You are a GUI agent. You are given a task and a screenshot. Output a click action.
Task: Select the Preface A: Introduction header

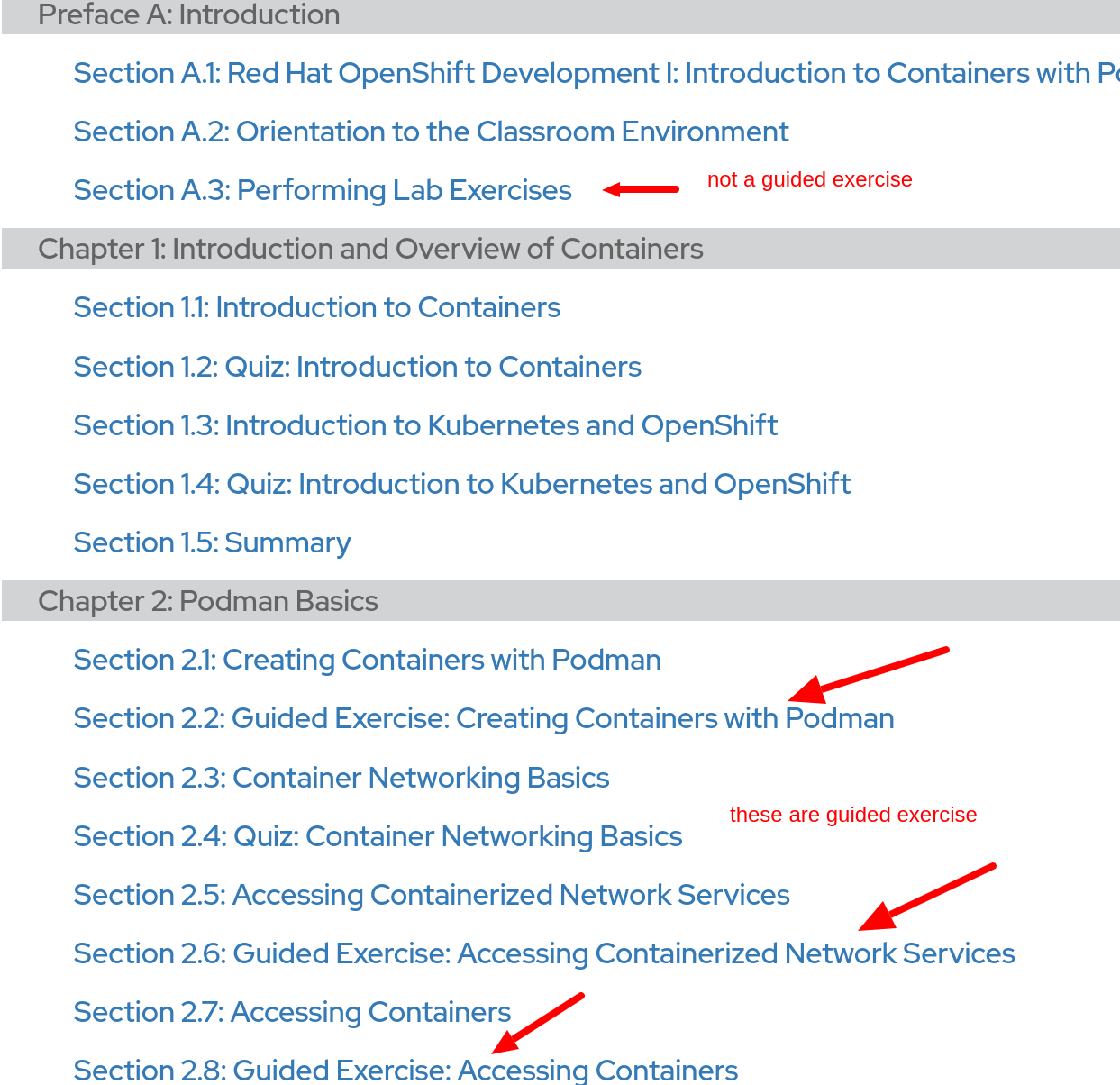(x=188, y=15)
